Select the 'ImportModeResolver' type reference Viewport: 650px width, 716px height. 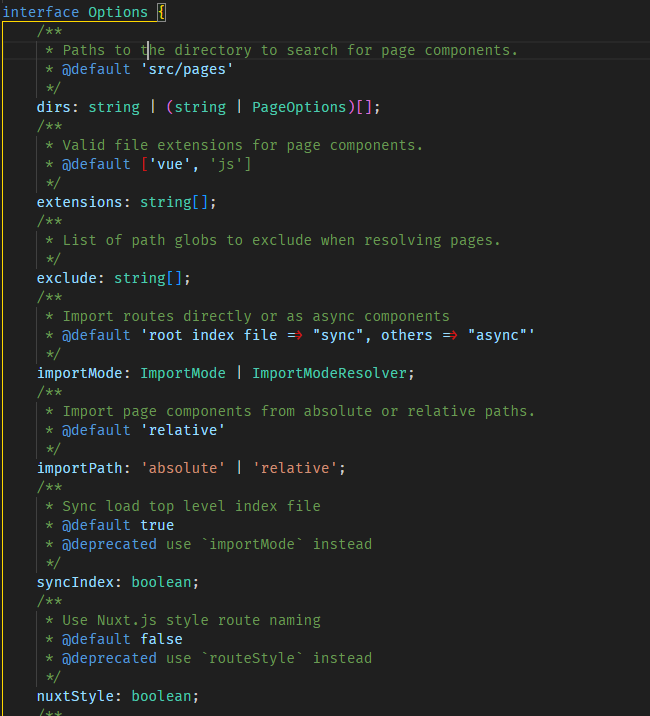point(329,373)
